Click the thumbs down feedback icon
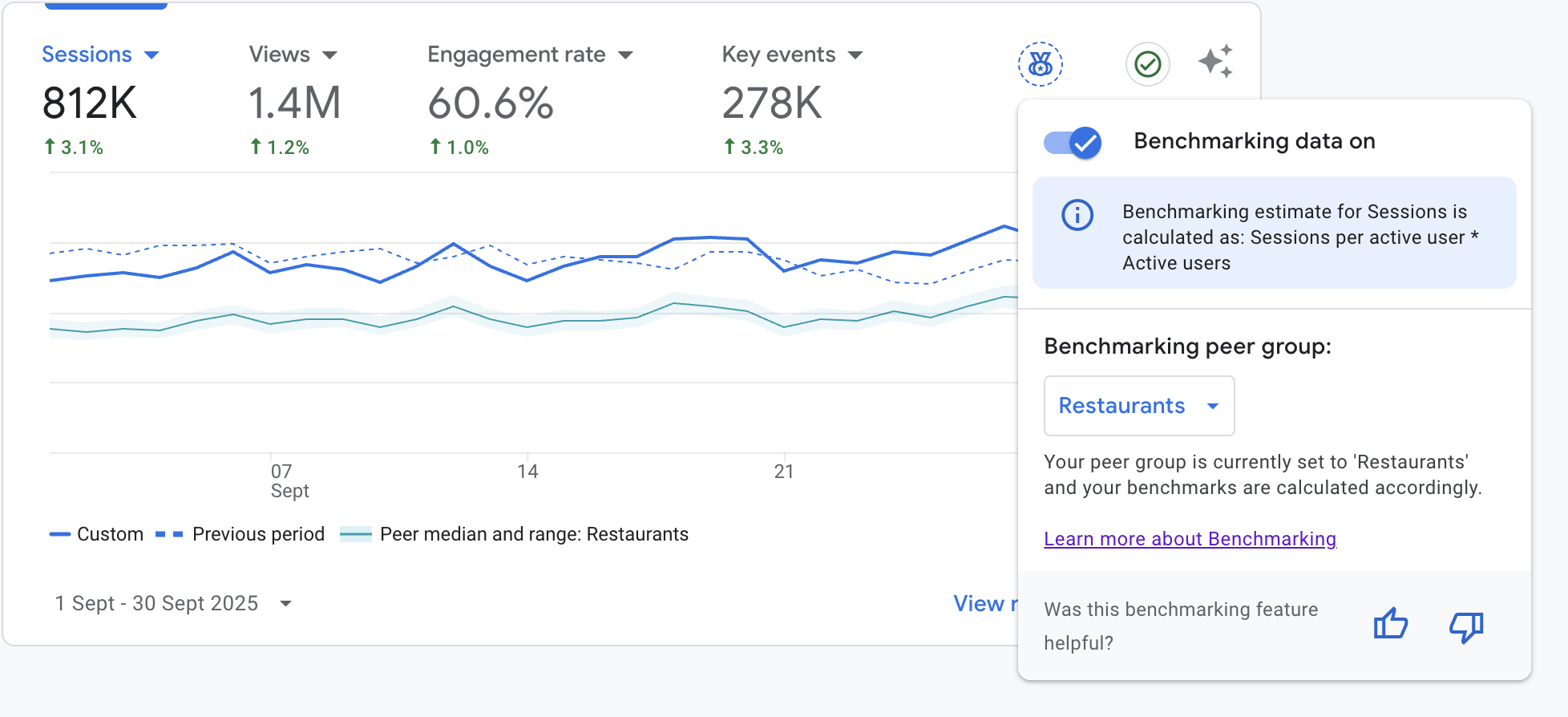1568x717 pixels. coord(1466,626)
